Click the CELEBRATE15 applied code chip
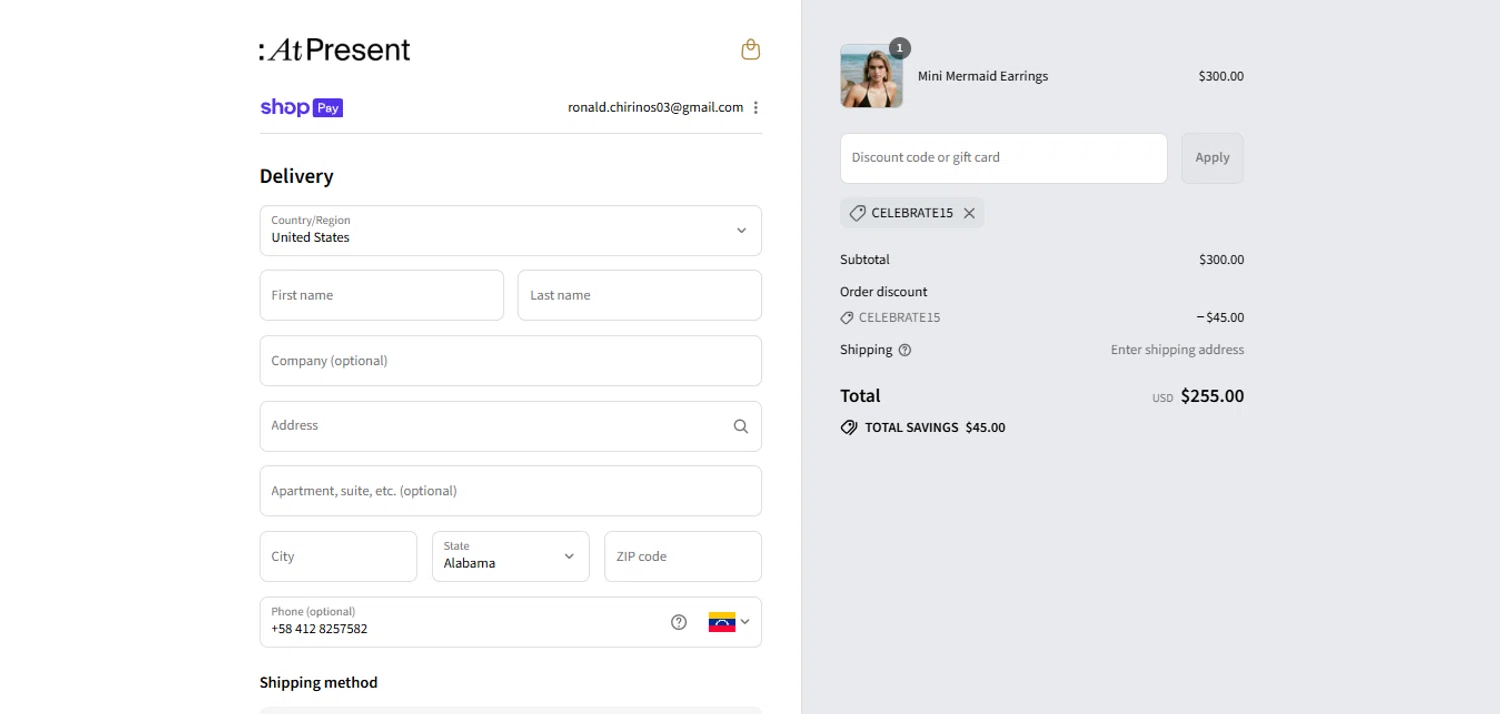This screenshot has width=1500, height=714. coord(912,213)
